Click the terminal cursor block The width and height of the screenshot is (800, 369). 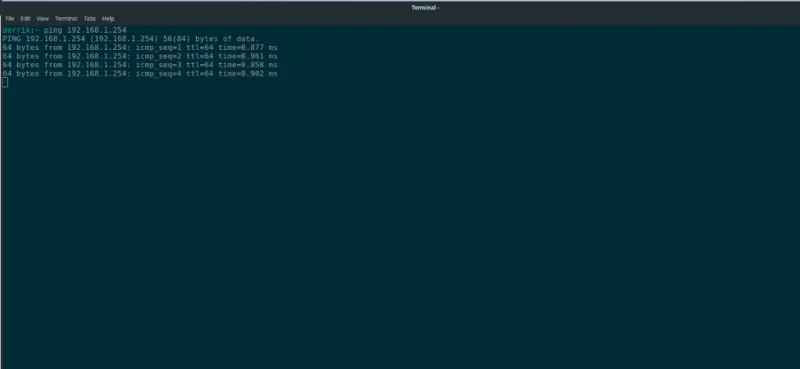pos(5,82)
